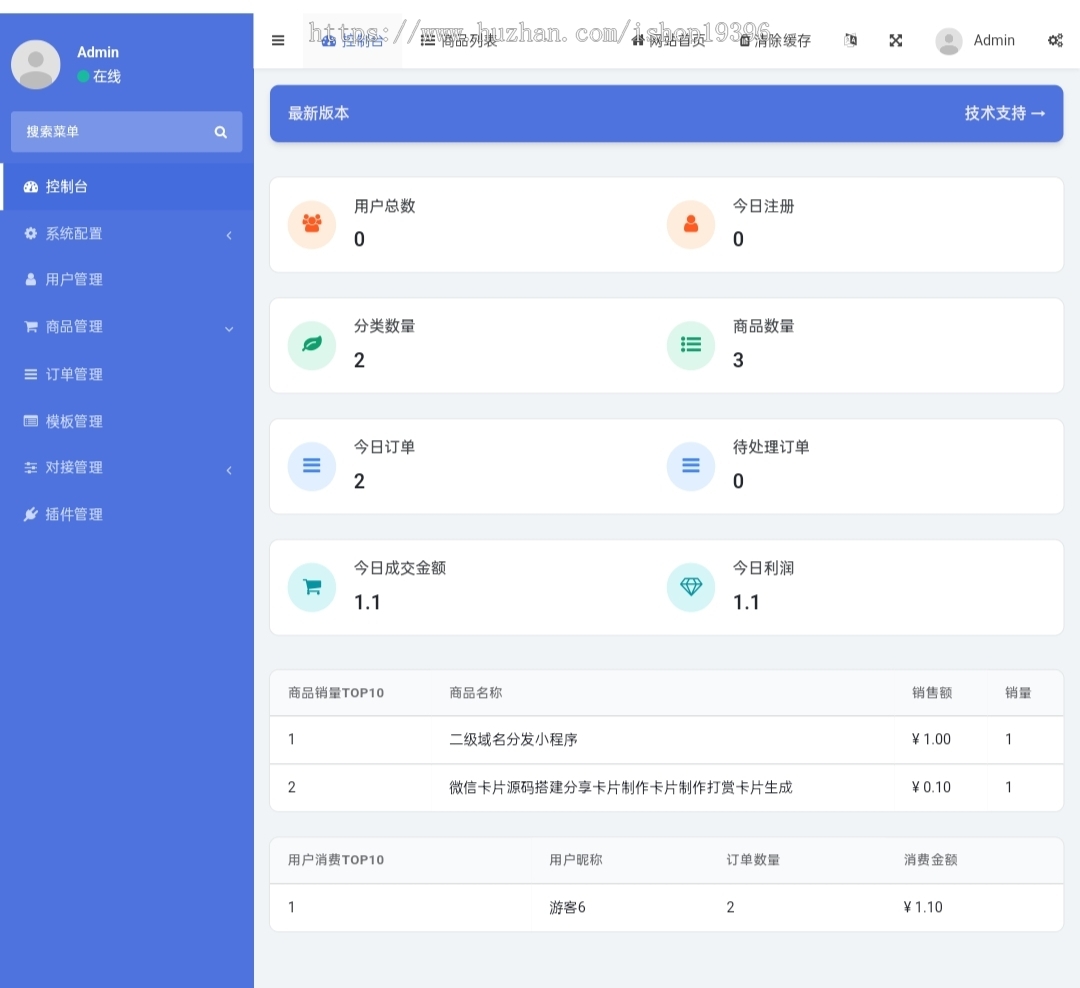Viewport: 1080px width, 988px height.
Task: Click the 订单管理 bars icon in sidebar
Action: click(x=30, y=374)
